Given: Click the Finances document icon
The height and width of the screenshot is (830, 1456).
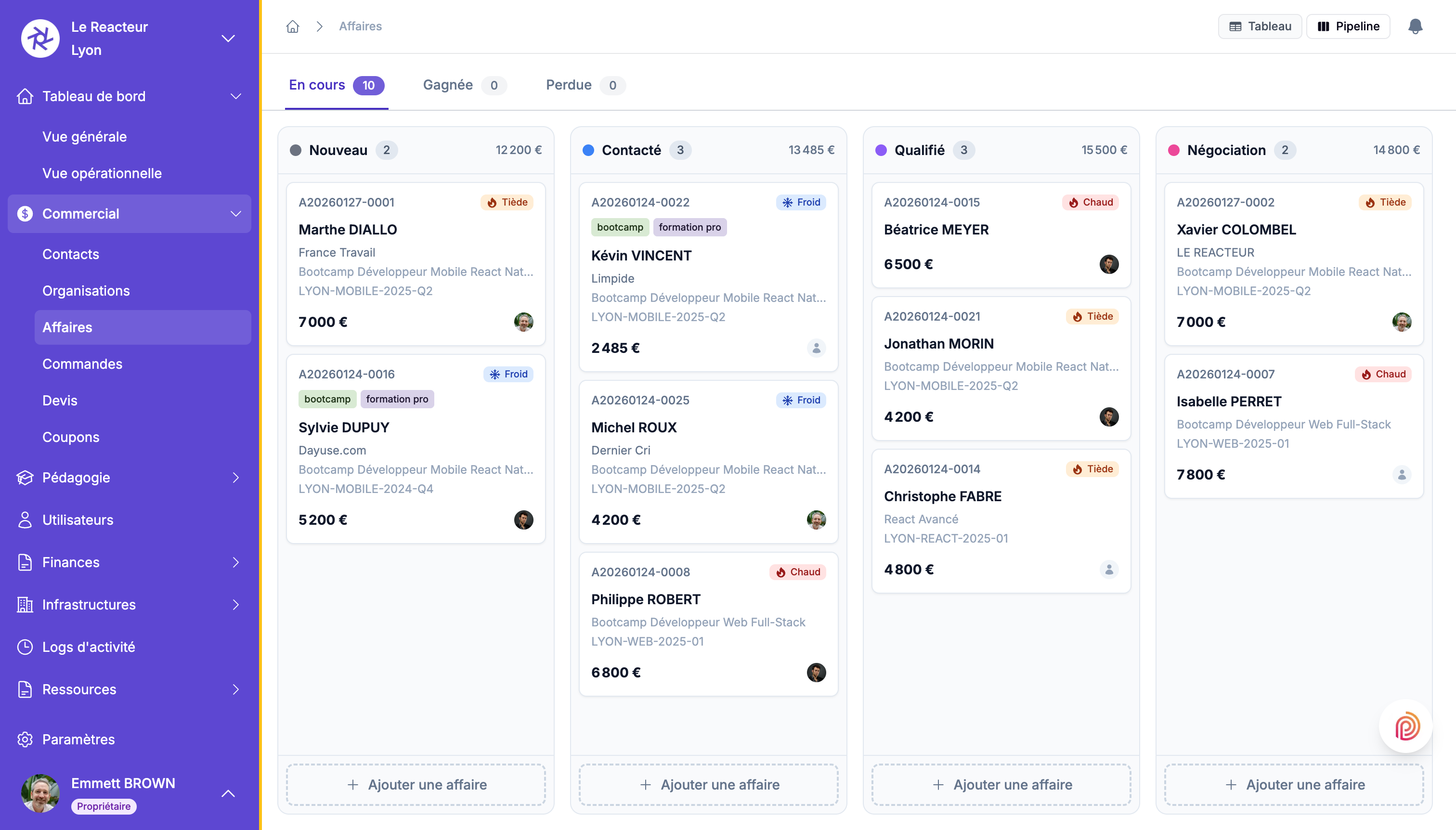Looking at the screenshot, I should (x=25, y=562).
